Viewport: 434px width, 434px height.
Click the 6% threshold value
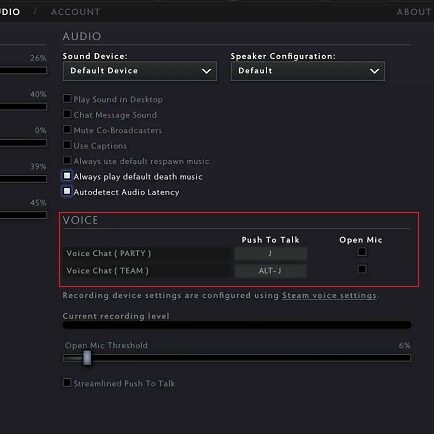click(x=404, y=346)
